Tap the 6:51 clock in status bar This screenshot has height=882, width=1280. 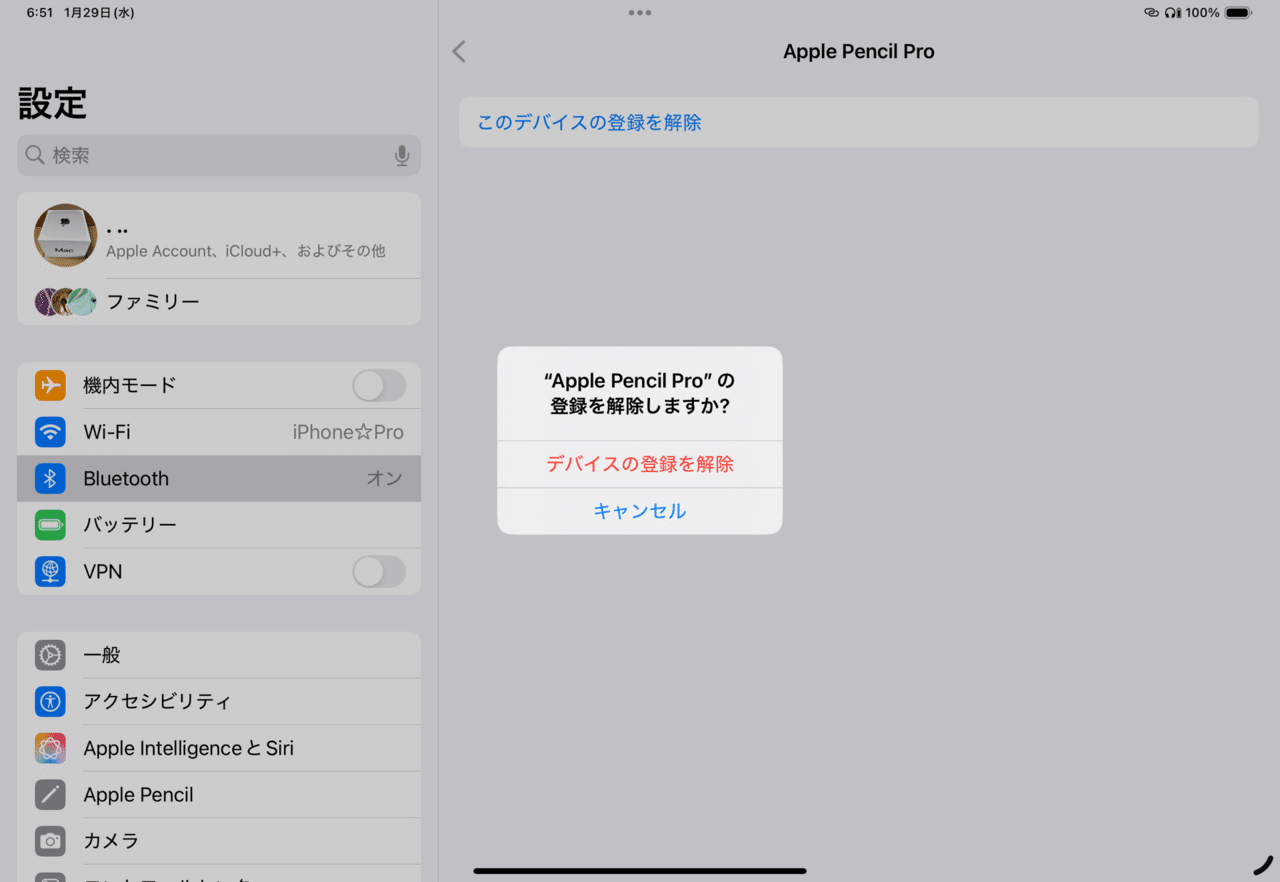point(40,13)
